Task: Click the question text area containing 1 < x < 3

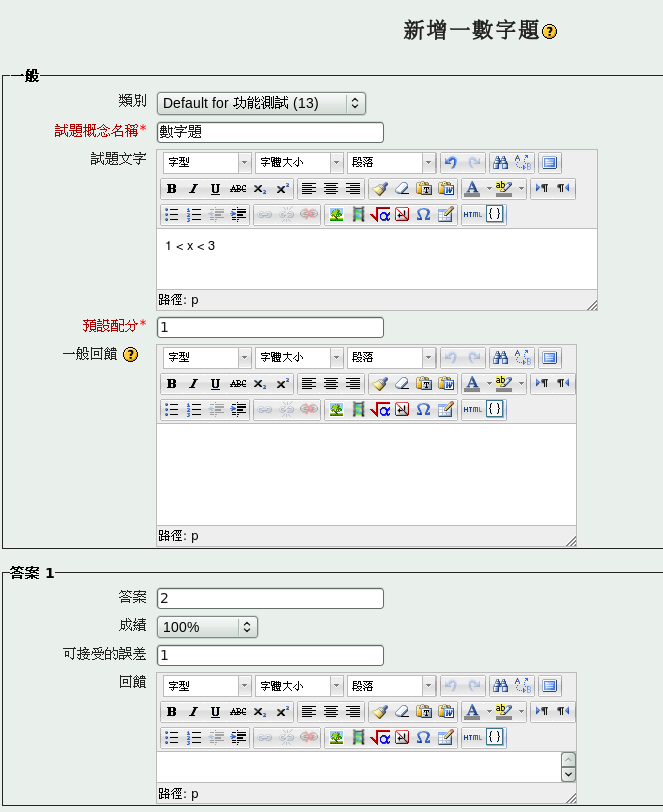Action: coord(376,258)
